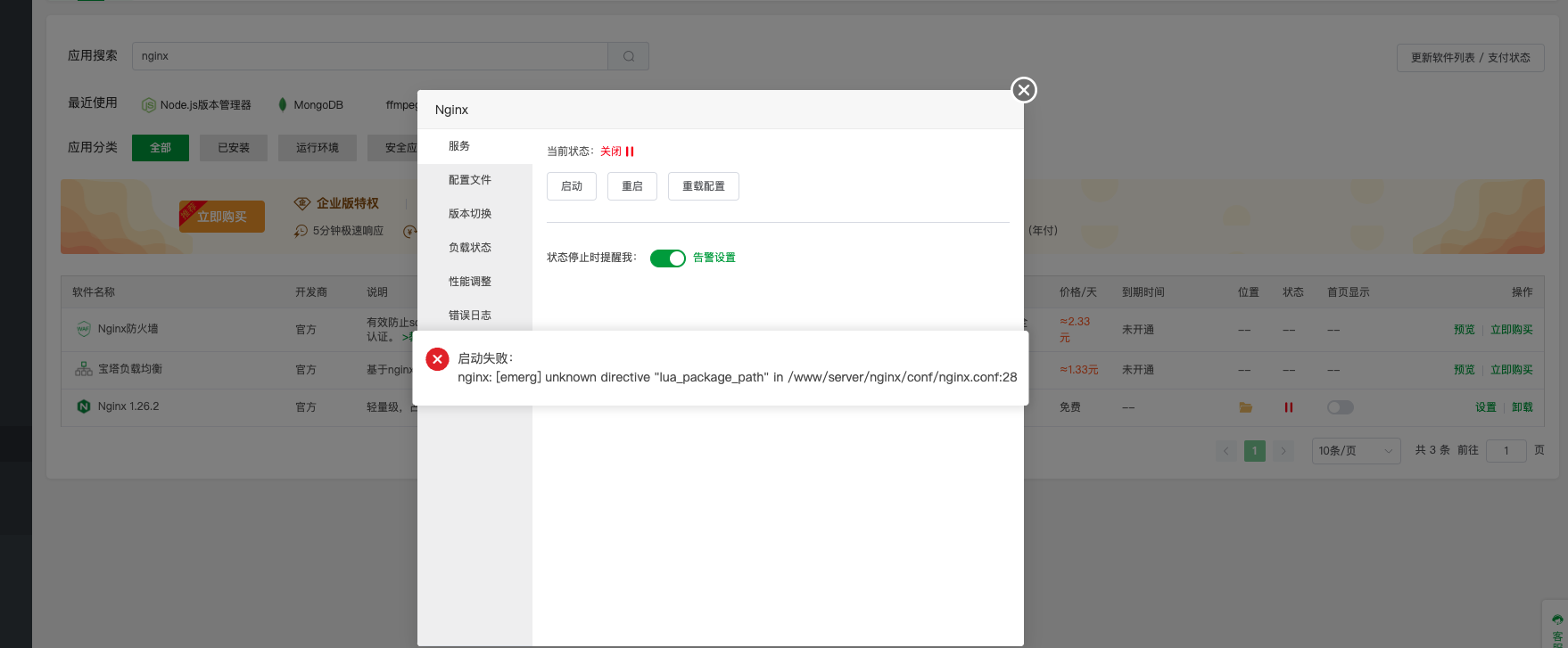Viewport: 1568px width, 648px height.
Task: Close the Nginx dialog with X icon
Action: 1024,90
